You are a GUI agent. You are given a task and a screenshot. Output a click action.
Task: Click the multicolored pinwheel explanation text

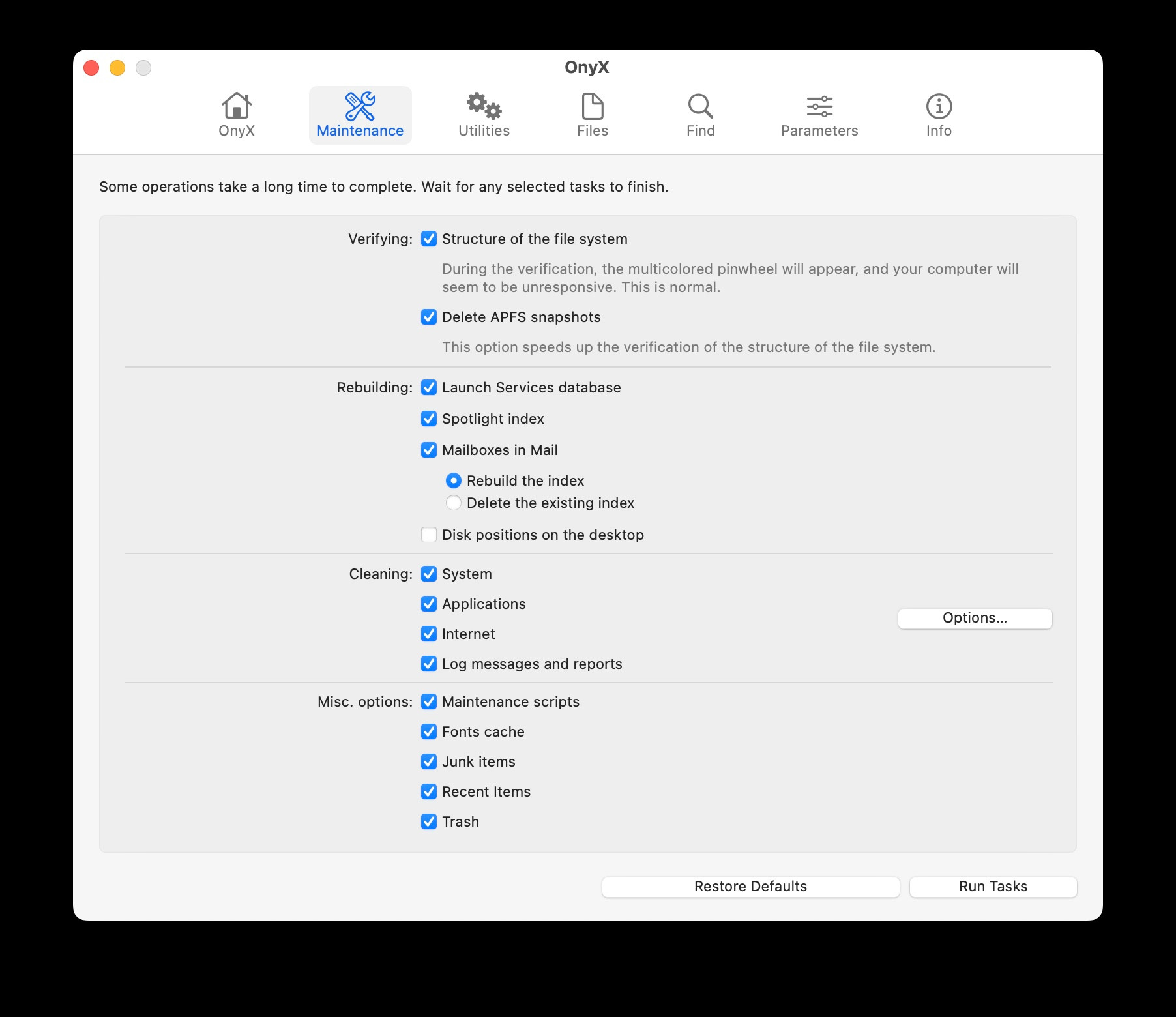pos(730,278)
